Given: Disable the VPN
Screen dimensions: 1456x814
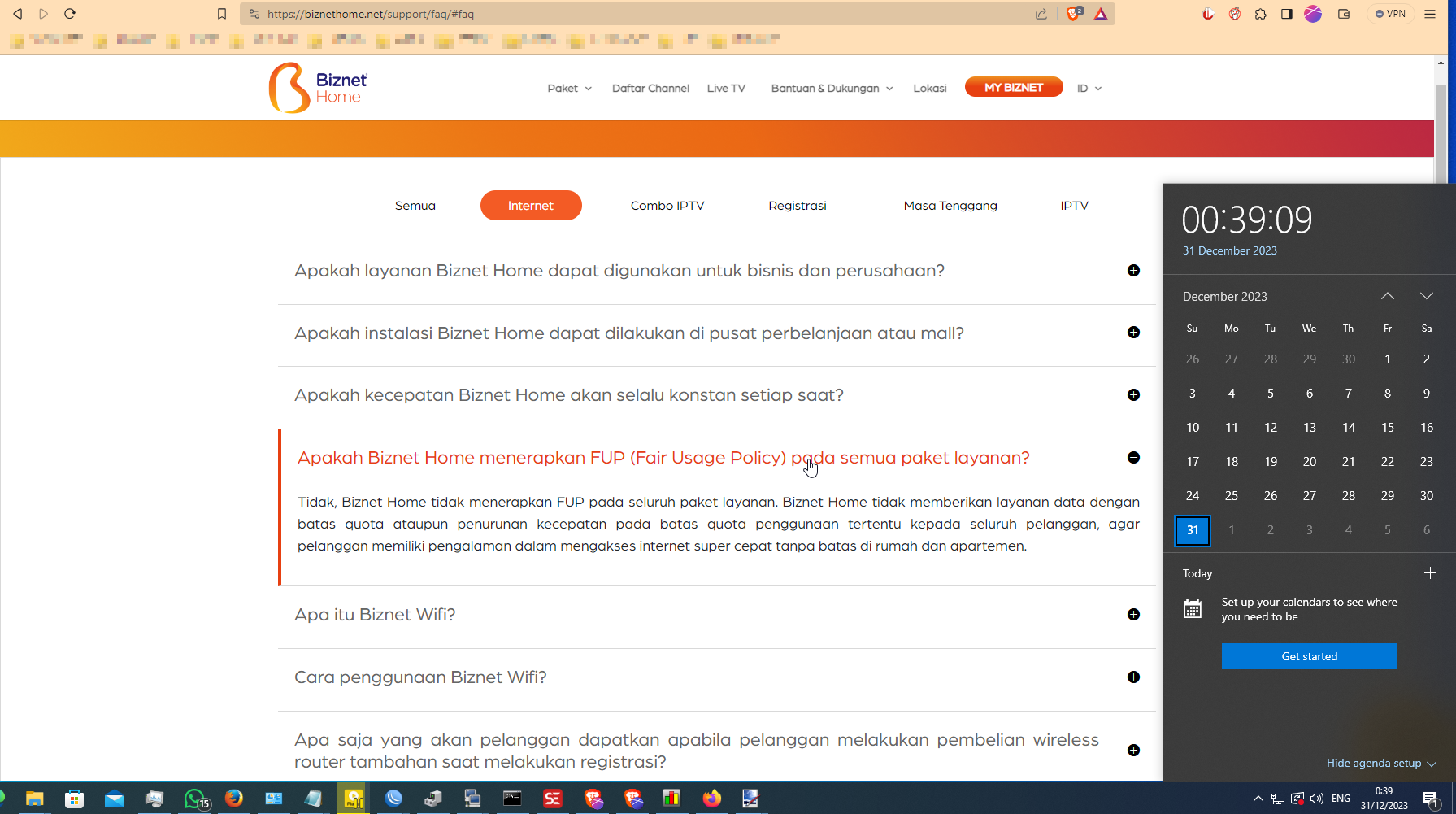Looking at the screenshot, I should coord(1390,14).
